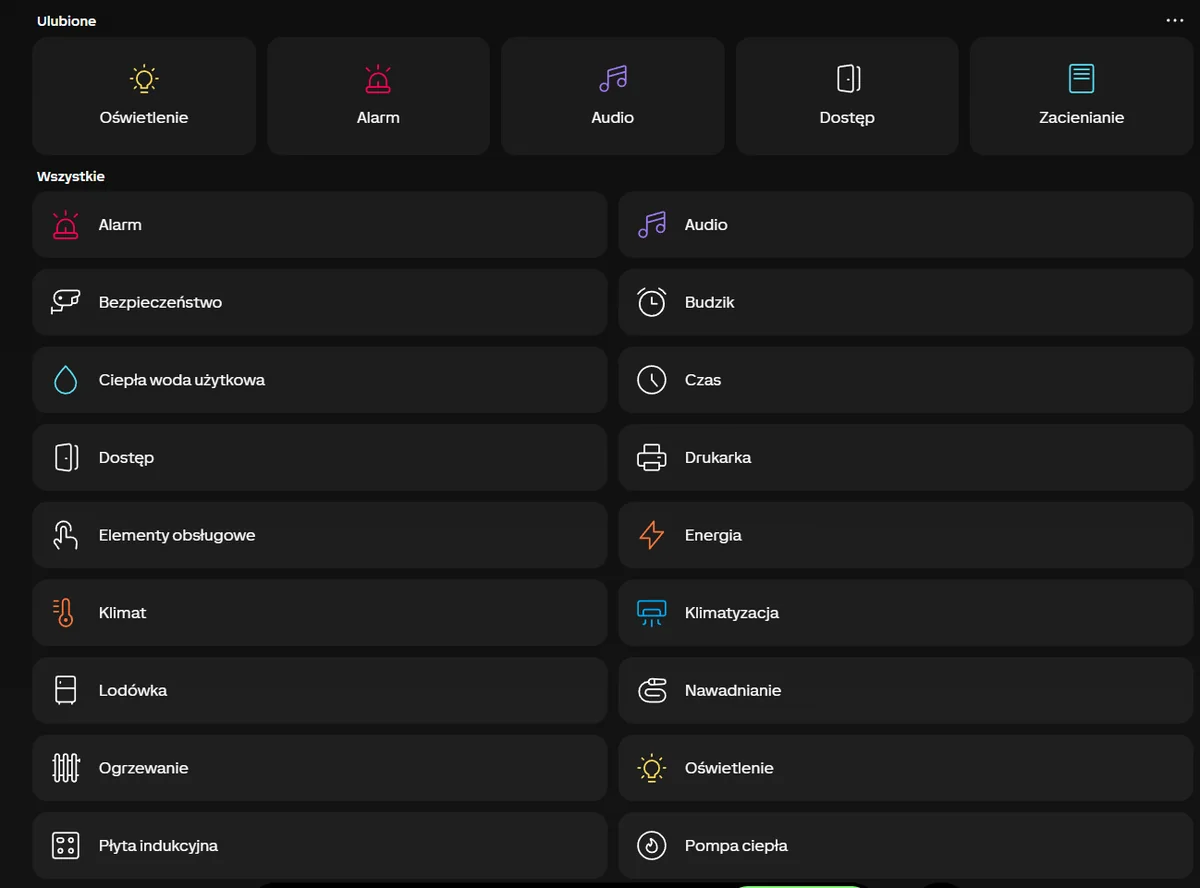Open the Elementy obsługowe list entry

coord(320,535)
